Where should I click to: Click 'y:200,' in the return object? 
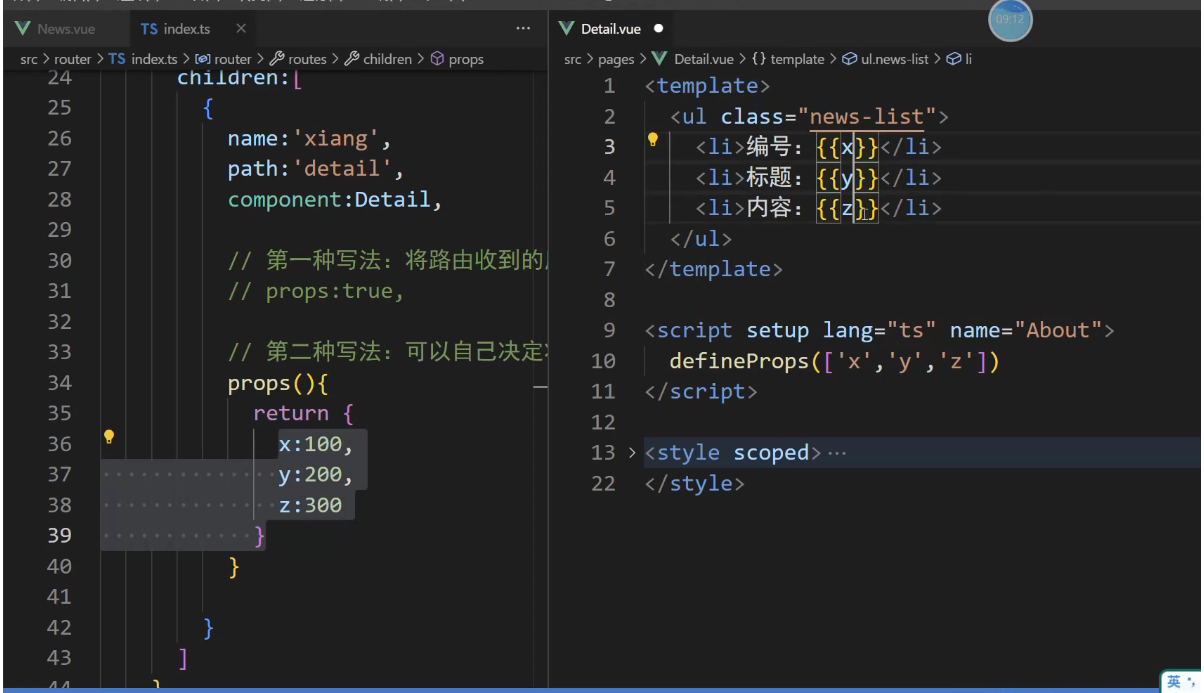[x=316, y=474]
